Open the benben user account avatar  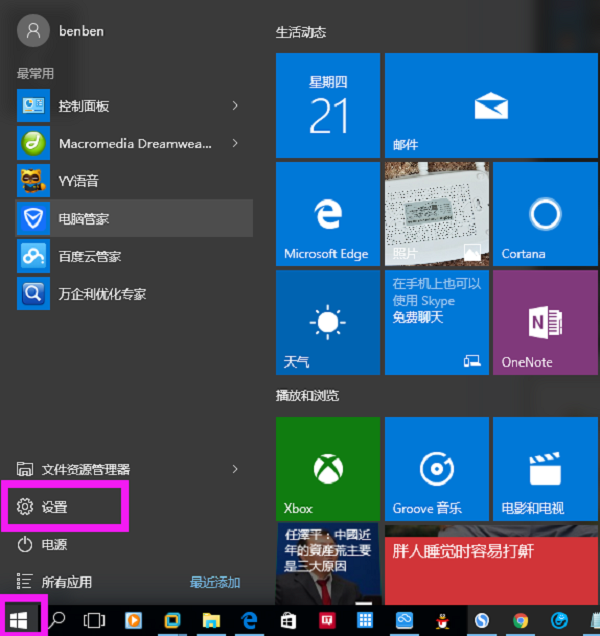(33, 31)
